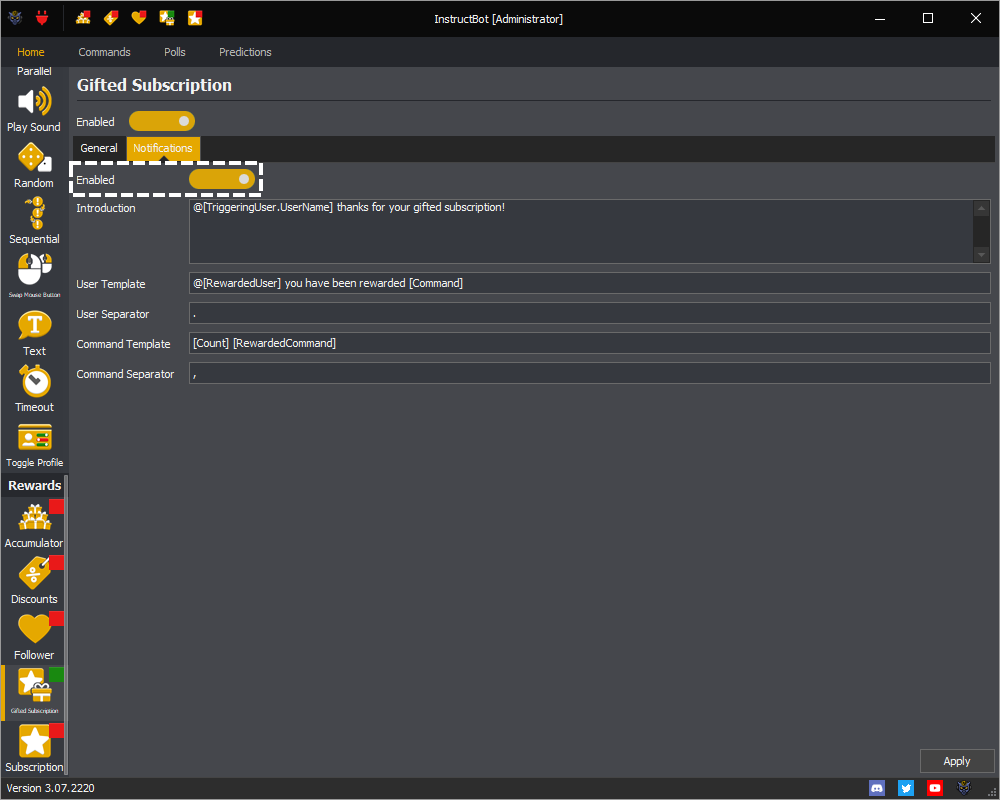The width and height of the screenshot is (1000, 800).
Task: Click the Accumulator quick toggle in title bar
Action: 83,18
